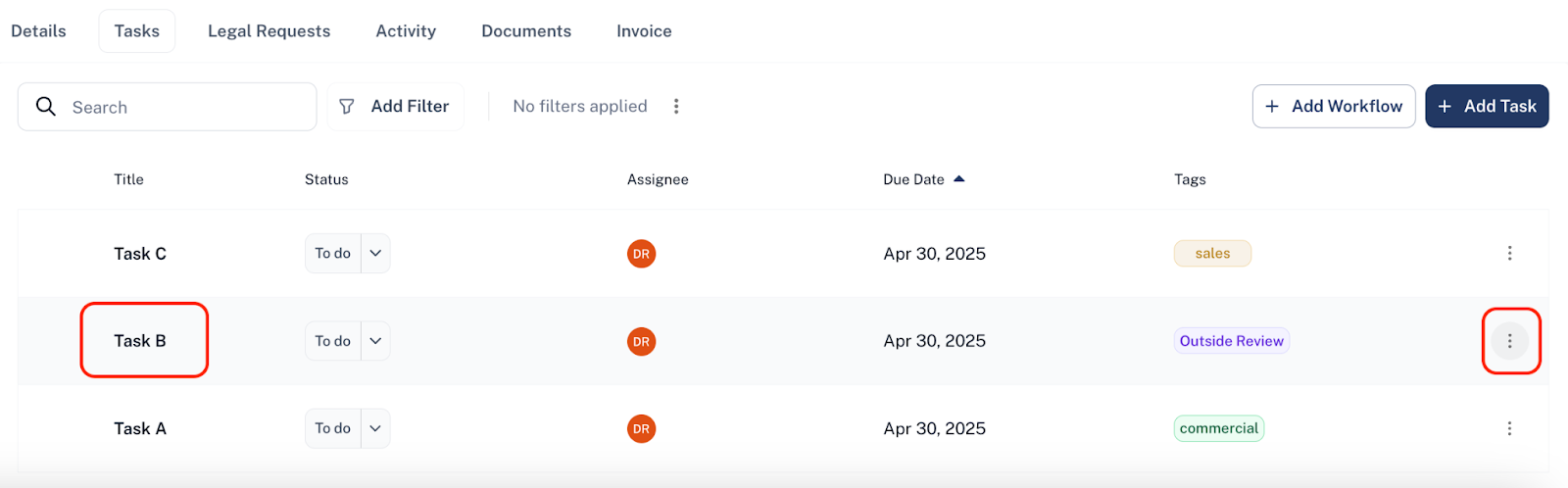Screen dimensions: 1568x488
Task: Click the Add Task button
Action: click(1487, 106)
